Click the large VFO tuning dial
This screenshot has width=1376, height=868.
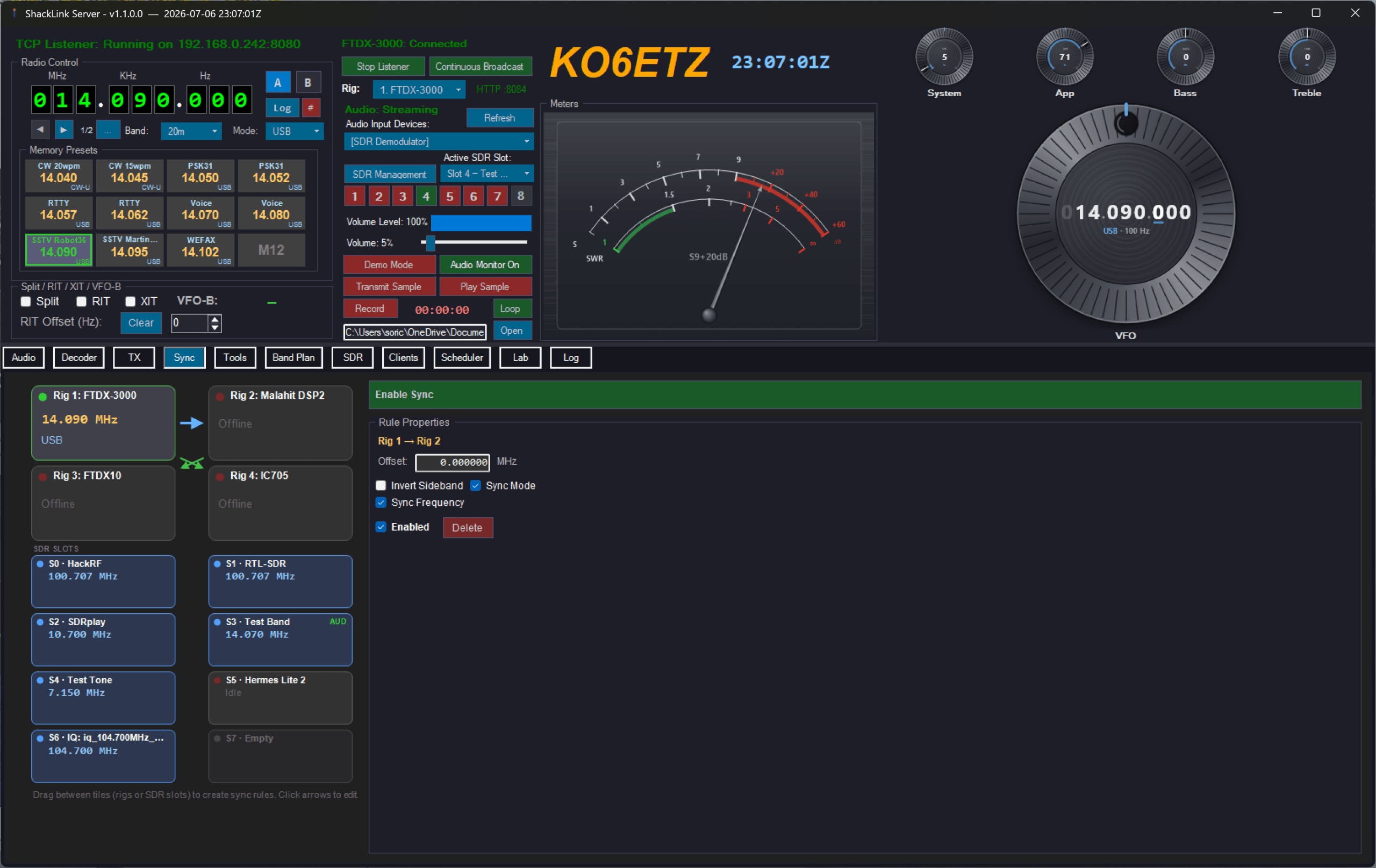coord(1126,213)
